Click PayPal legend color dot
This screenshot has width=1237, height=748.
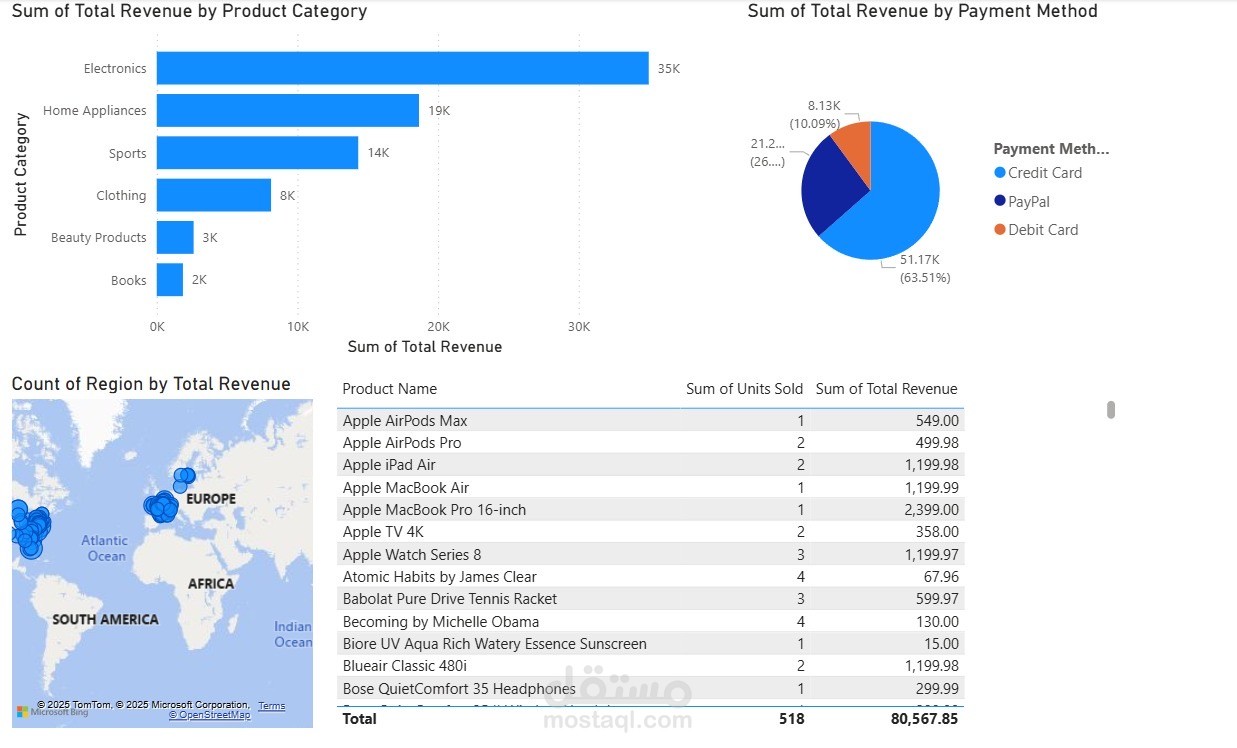(1000, 201)
